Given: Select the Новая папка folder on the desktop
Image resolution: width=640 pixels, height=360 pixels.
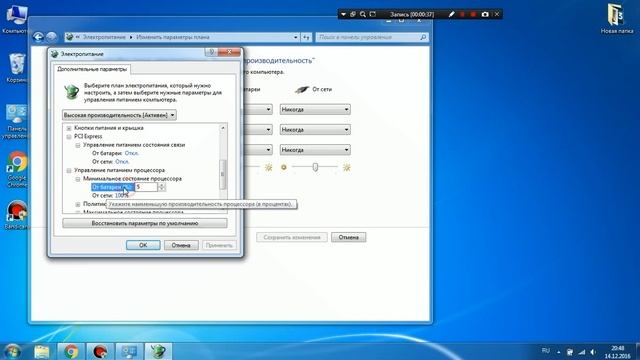Looking at the screenshot, I should pyautogui.click(x=617, y=18).
